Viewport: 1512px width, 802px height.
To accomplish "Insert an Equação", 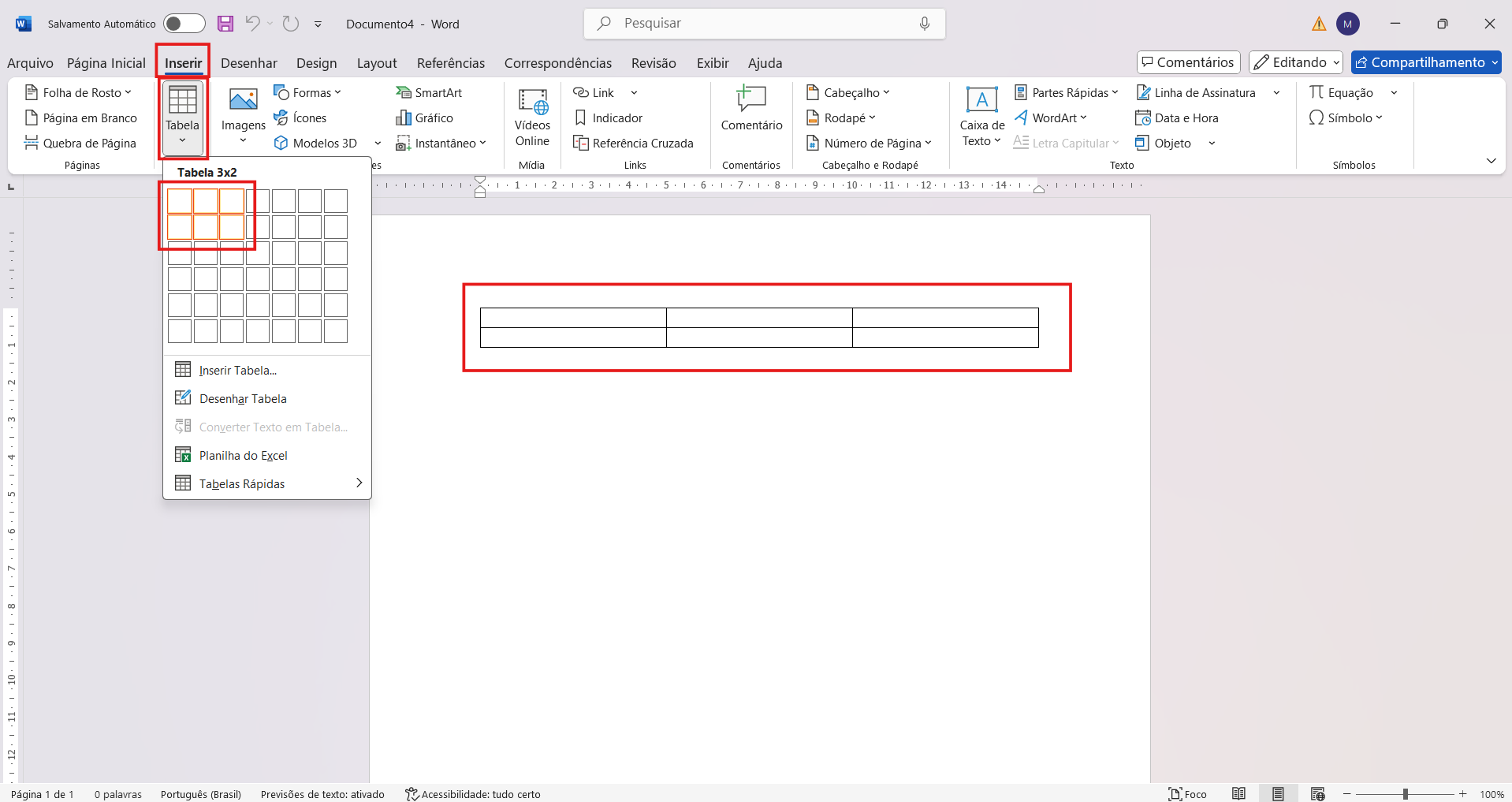I will [x=1341, y=93].
